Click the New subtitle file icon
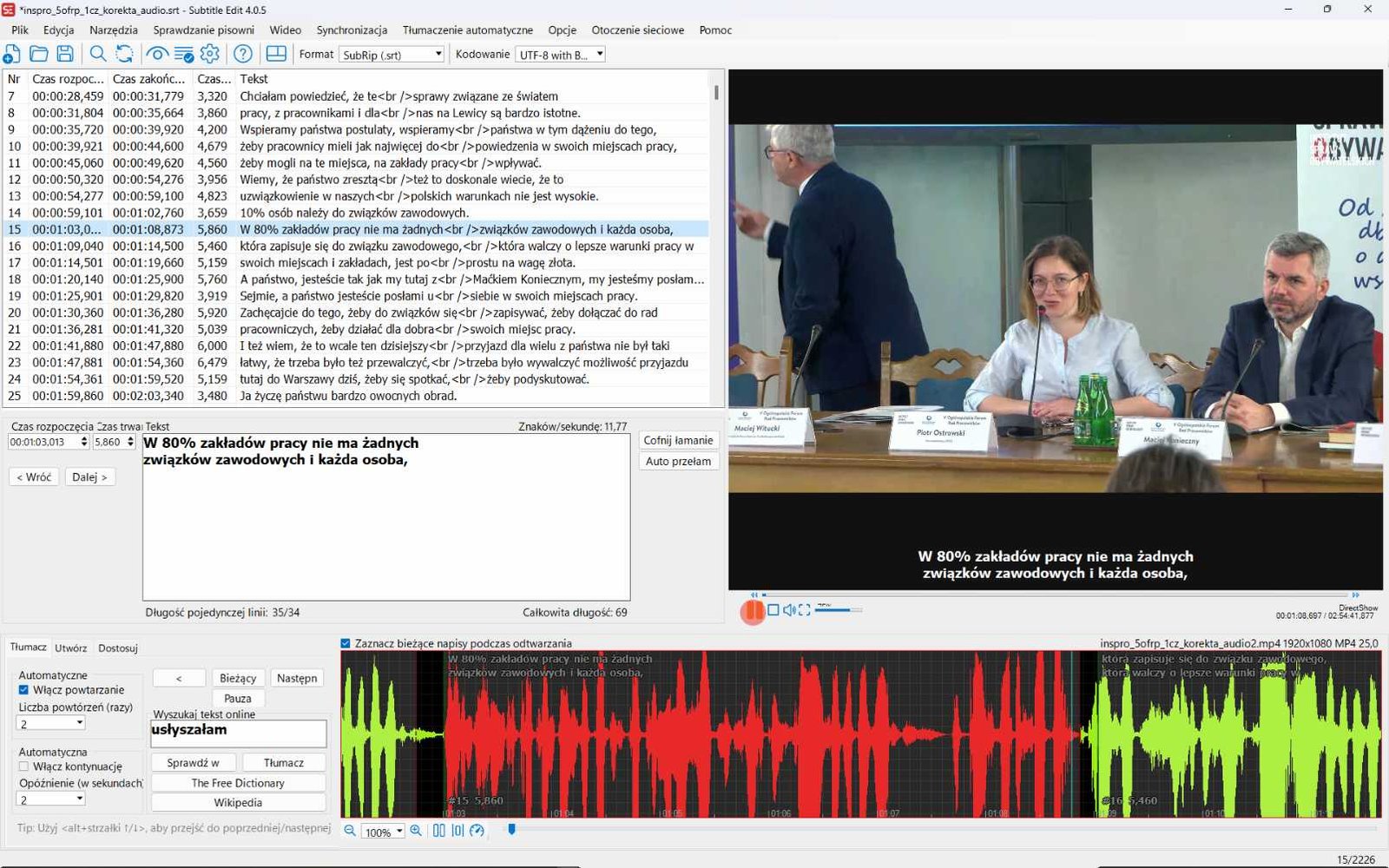Screen dimensions: 1389x868 (12, 55)
